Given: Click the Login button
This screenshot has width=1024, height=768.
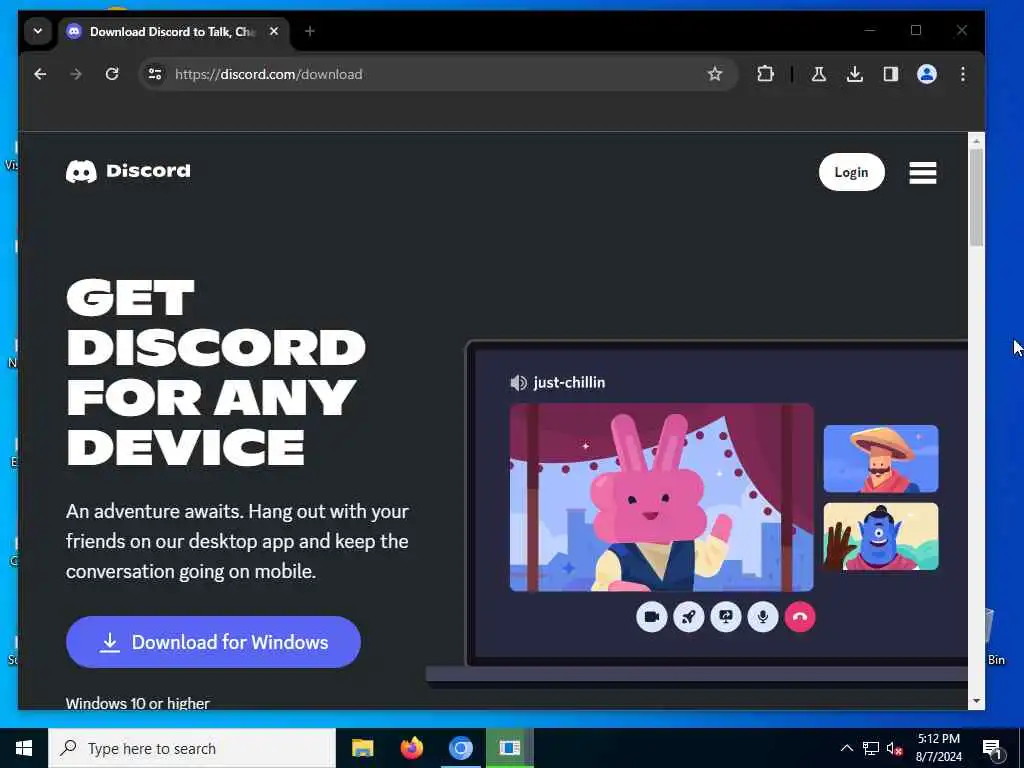Looking at the screenshot, I should pyautogui.click(x=852, y=172).
